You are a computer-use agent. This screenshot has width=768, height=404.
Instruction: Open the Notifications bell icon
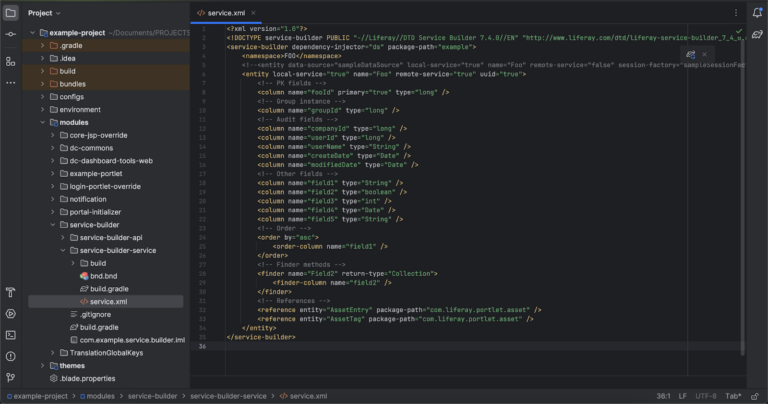756,13
